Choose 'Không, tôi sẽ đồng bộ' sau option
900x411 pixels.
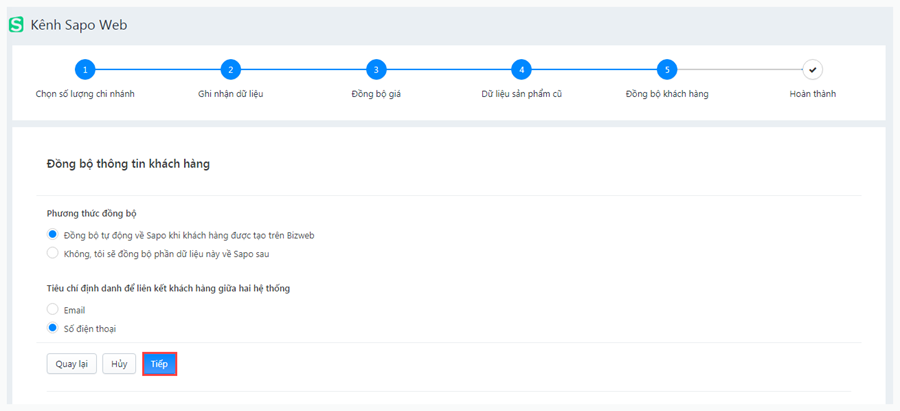53,253
